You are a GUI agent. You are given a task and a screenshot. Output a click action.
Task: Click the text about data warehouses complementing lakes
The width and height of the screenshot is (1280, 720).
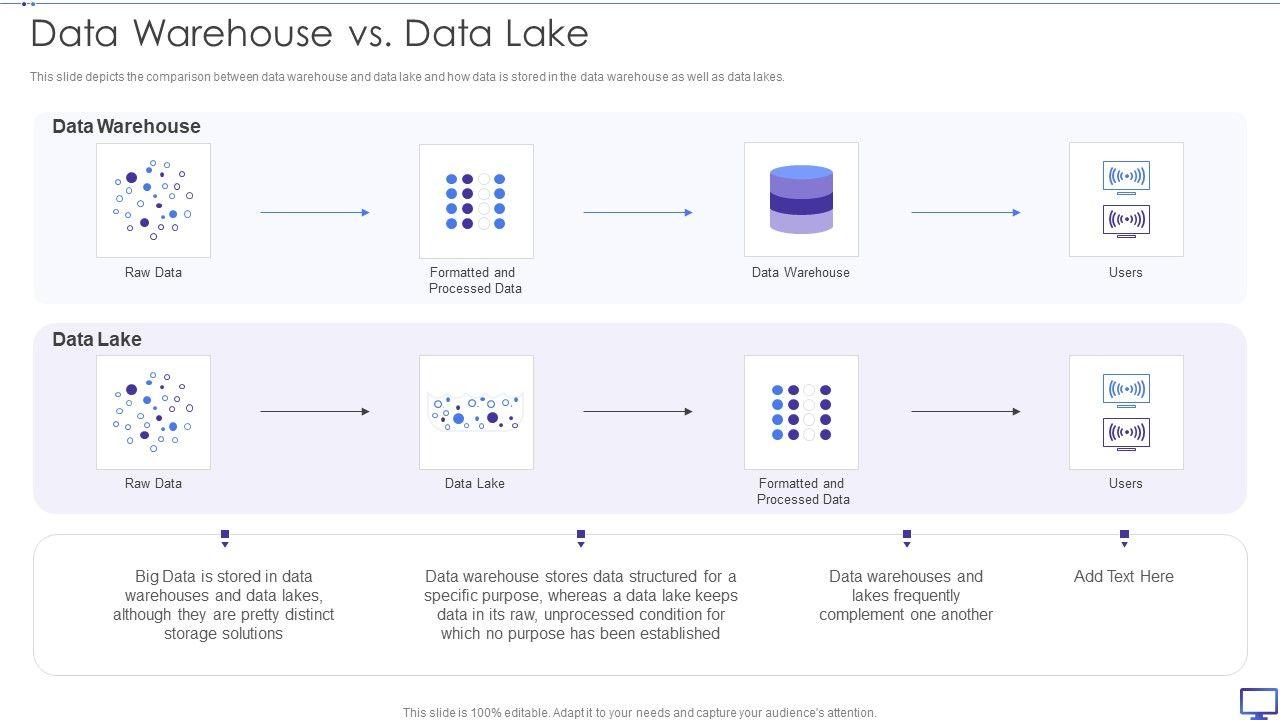tap(906, 595)
